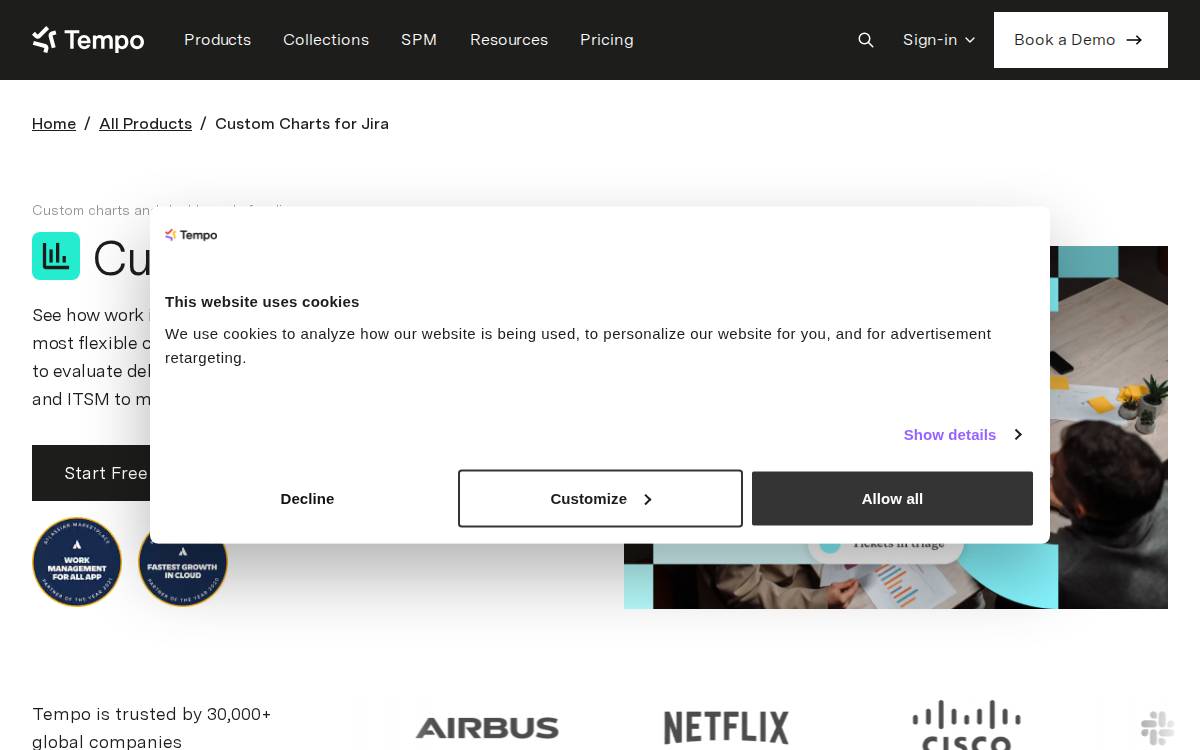Open the Products menu
The image size is (1200, 750).
tap(217, 40)
